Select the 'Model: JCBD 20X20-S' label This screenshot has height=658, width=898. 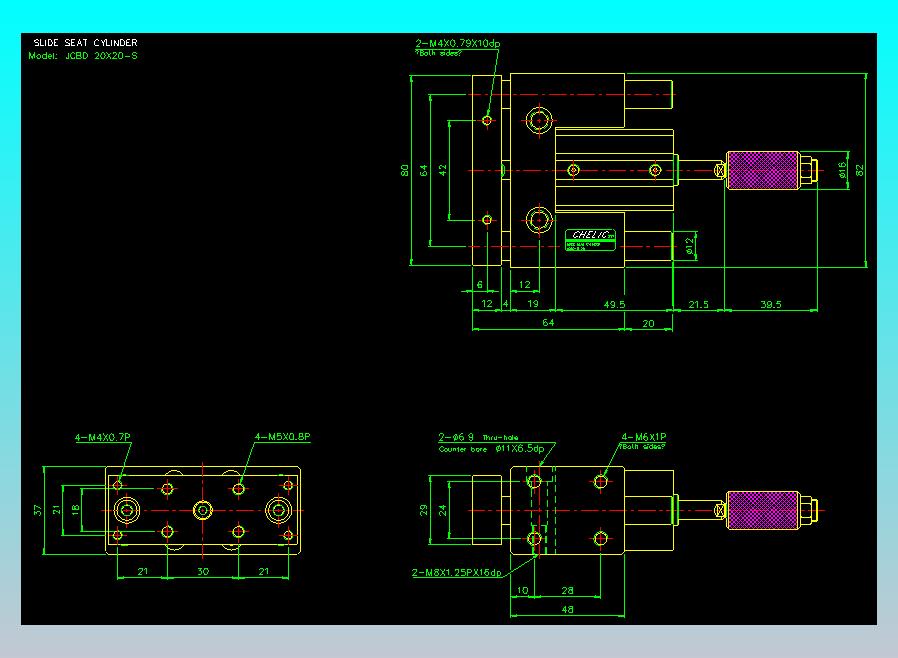click(83, 56)
